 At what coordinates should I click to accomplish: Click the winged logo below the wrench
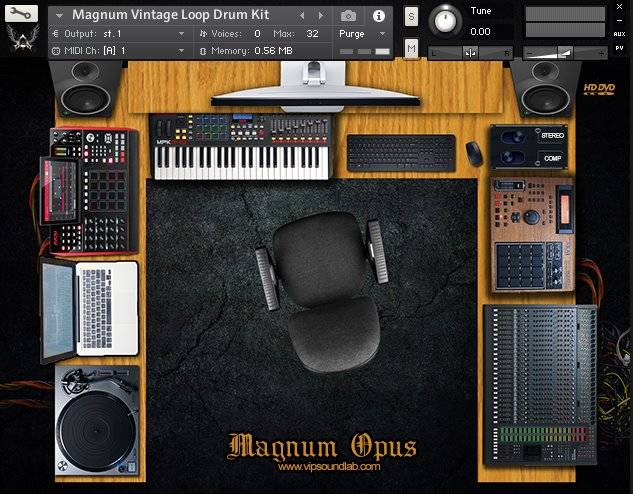coord(23,38)
